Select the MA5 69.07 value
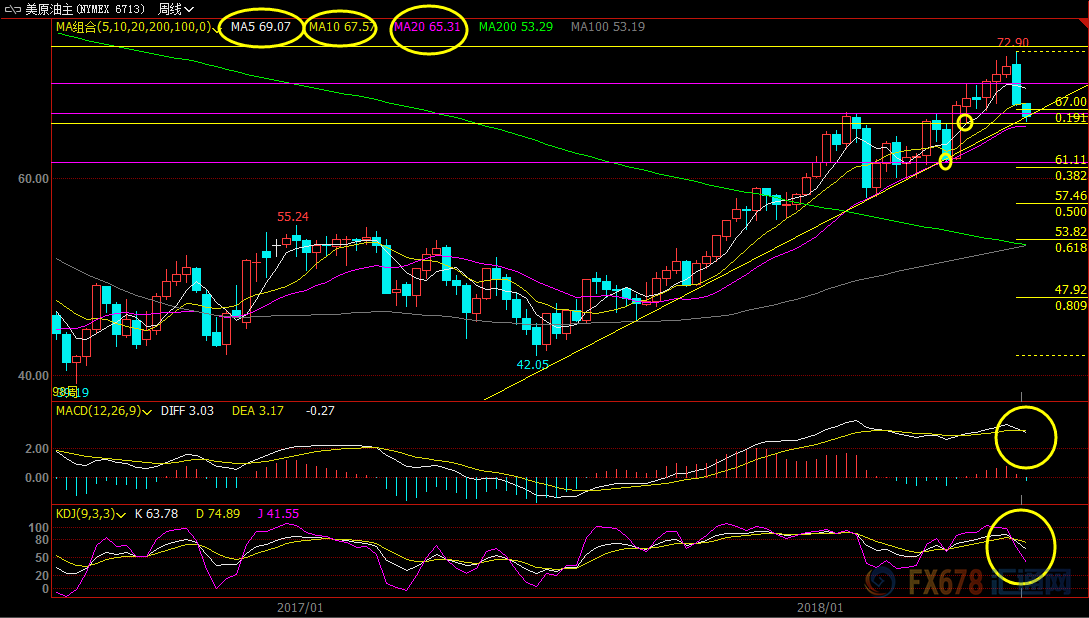This screenshot has height=618, width=1089. (x=260, y=27)
